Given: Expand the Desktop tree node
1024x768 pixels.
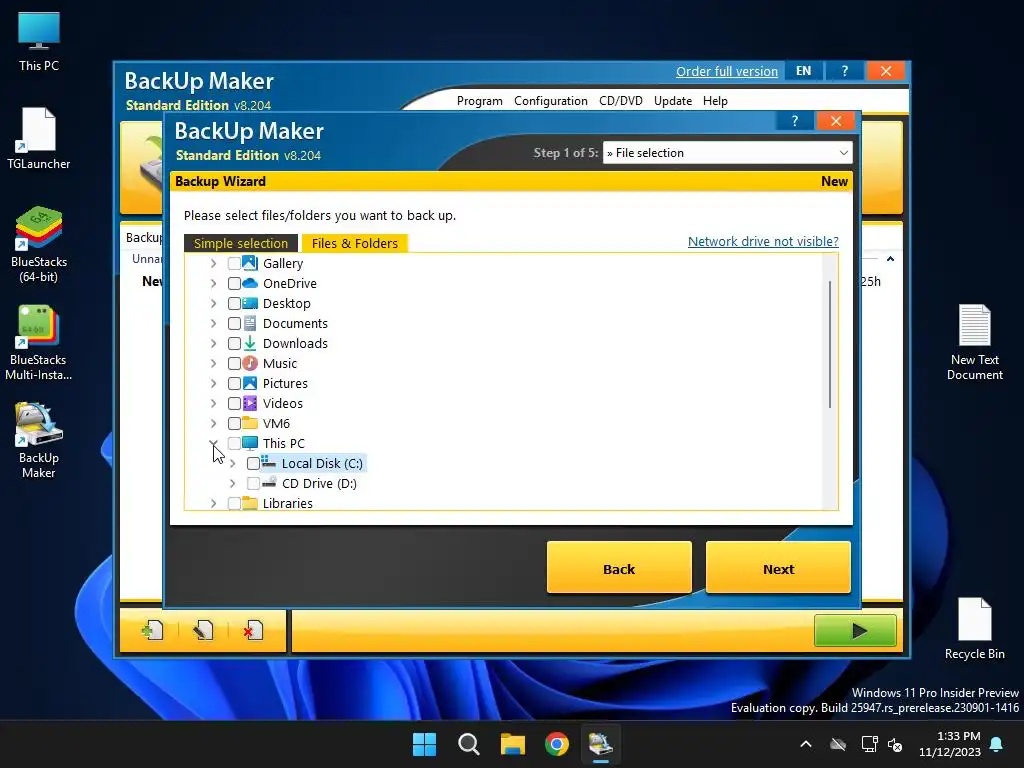Looking at the screenshot, I should (214, 304).
